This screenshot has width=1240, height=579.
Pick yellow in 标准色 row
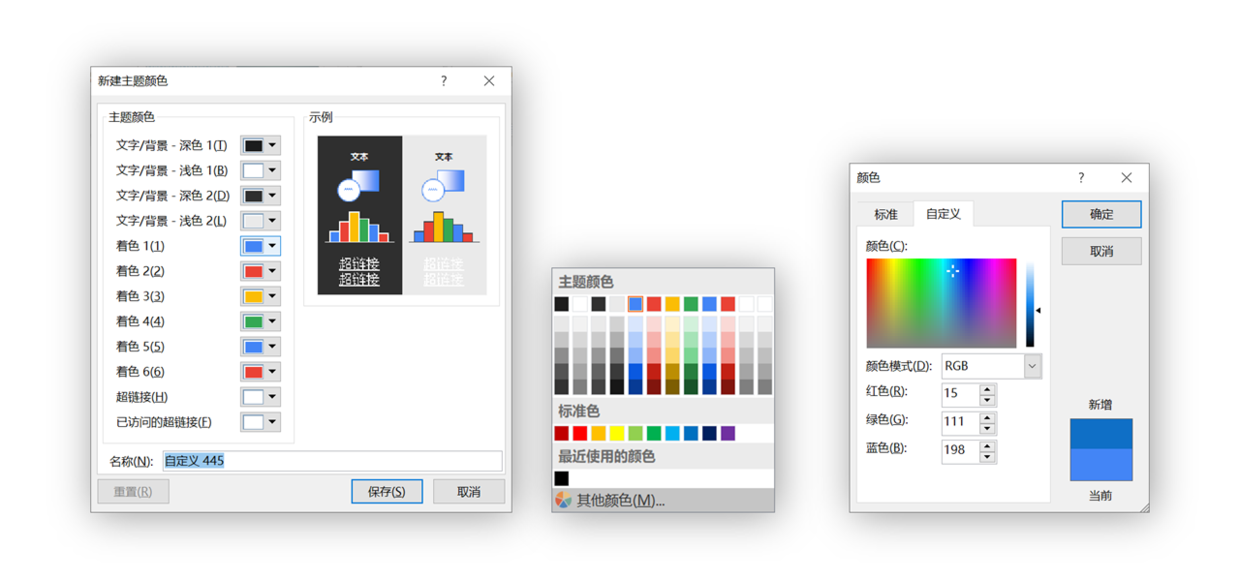tap(617, 433)
